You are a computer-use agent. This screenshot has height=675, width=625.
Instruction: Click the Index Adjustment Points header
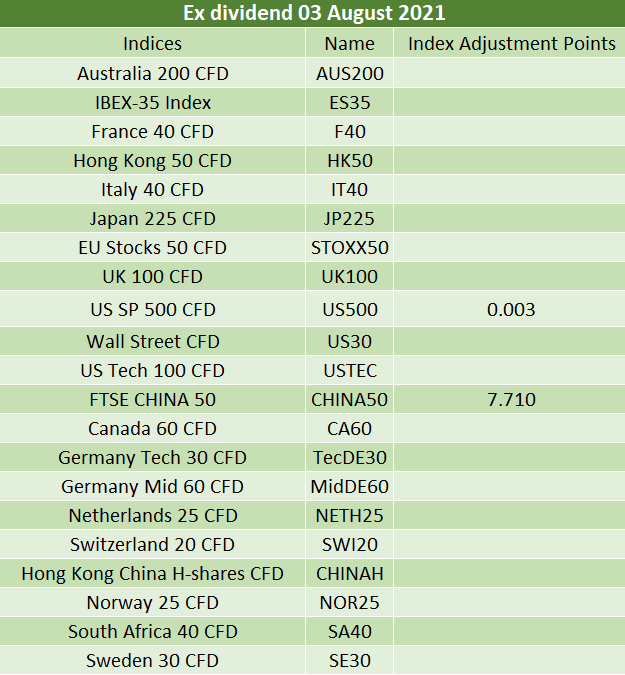(511, 43)
